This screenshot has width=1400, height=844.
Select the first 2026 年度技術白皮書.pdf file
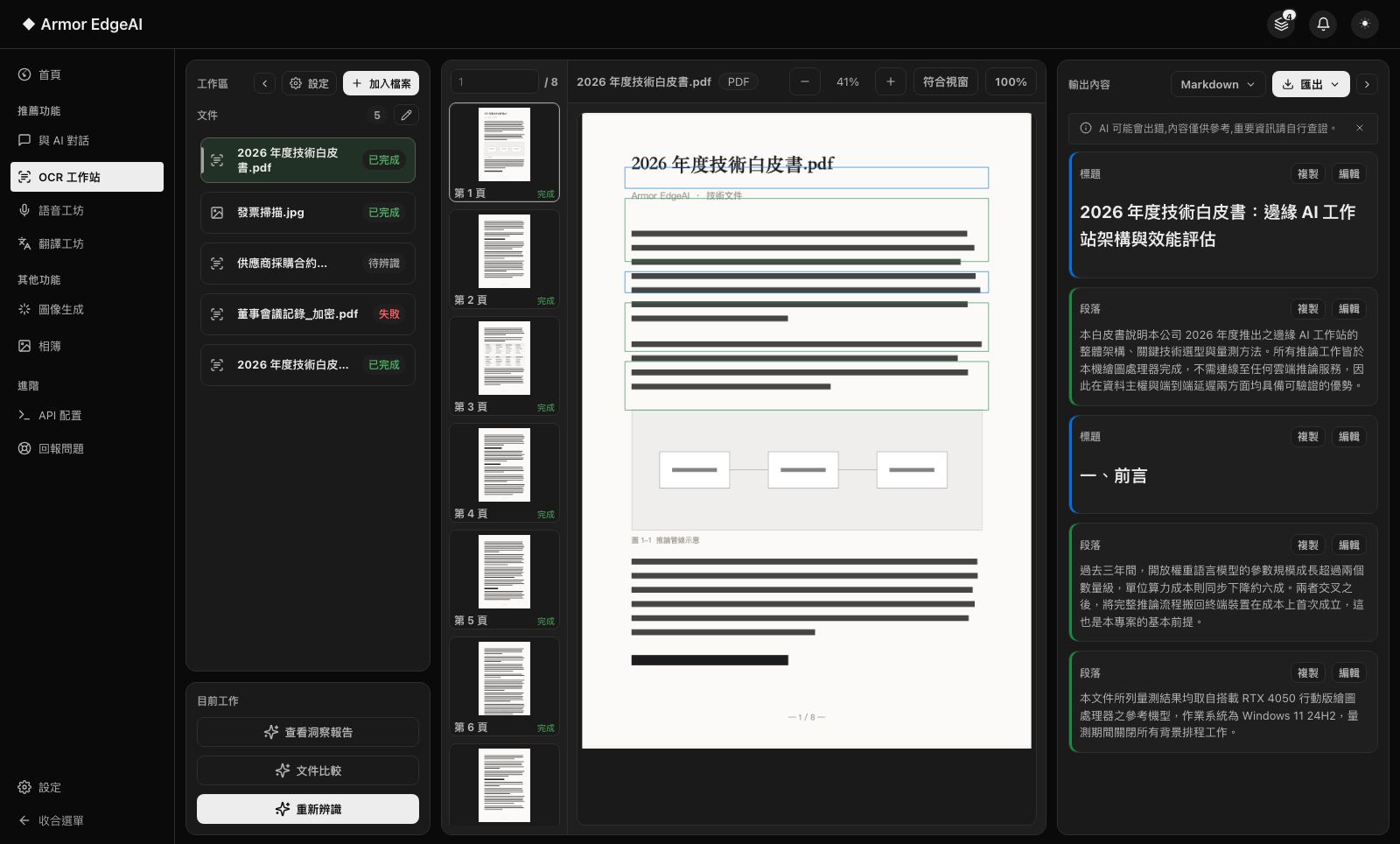tap(308, 160)
